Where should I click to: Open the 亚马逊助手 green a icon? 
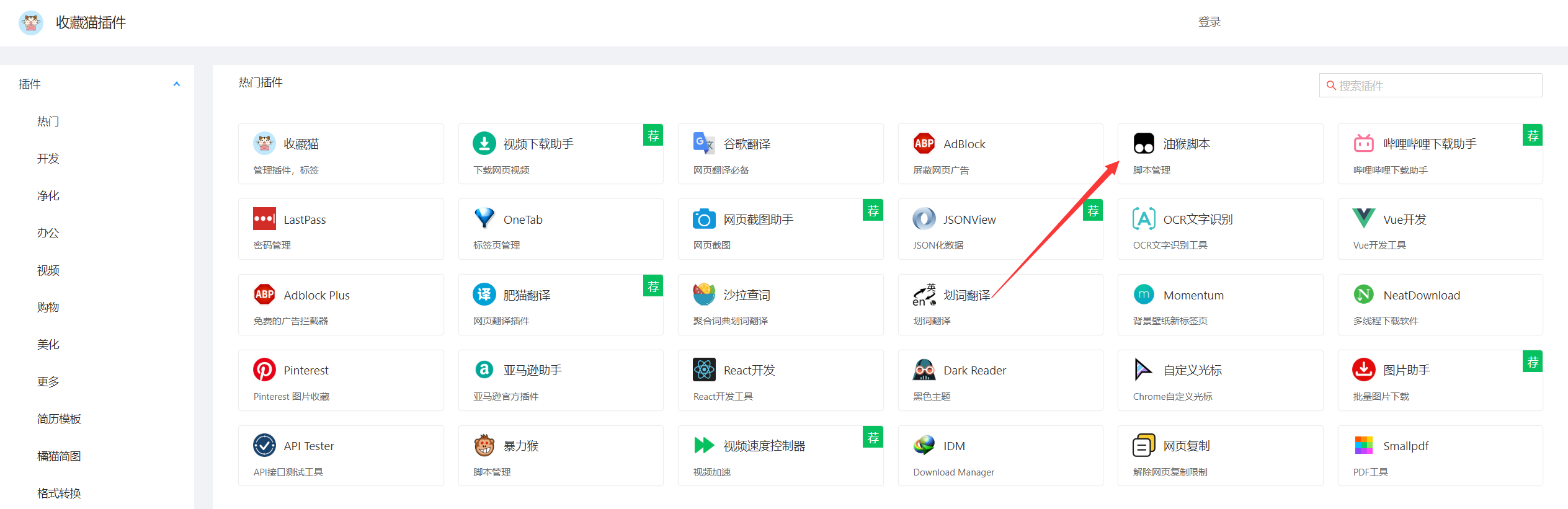pyautogui.click(x=484, y=370)
